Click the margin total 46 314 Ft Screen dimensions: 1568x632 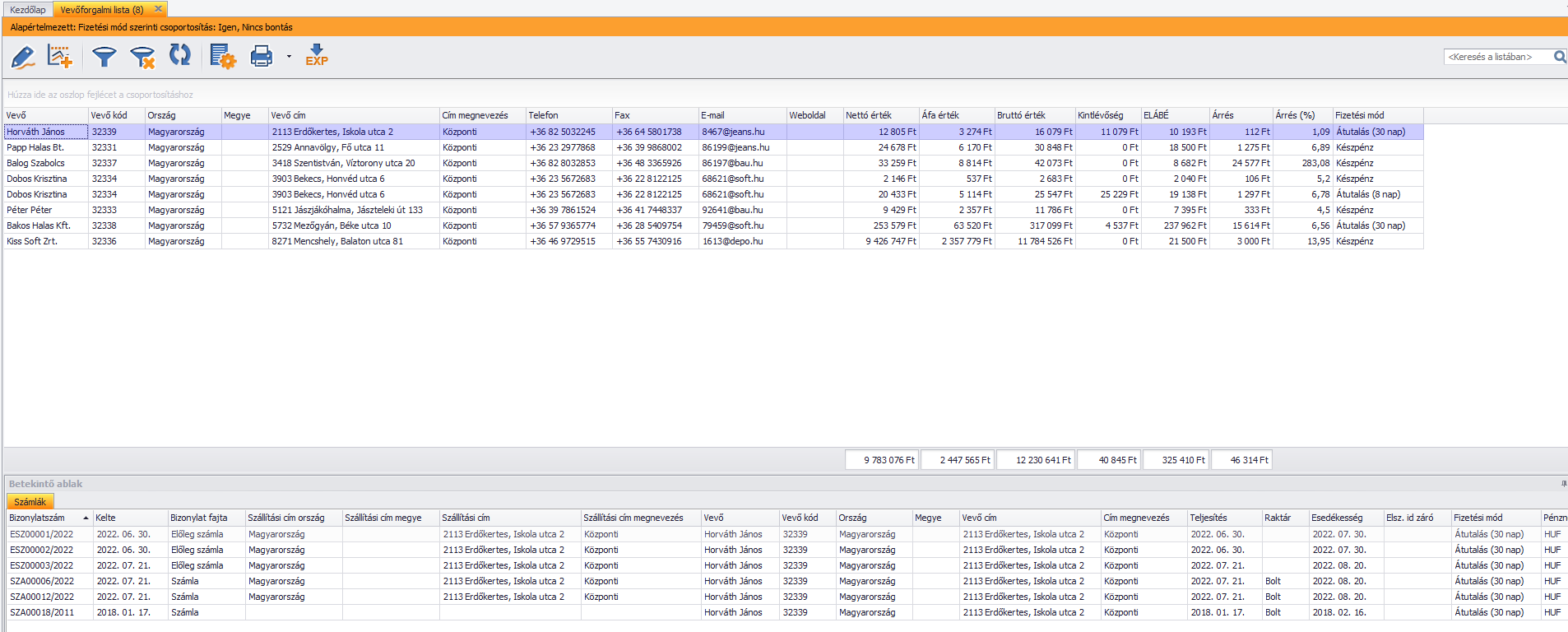point(1242,460)
